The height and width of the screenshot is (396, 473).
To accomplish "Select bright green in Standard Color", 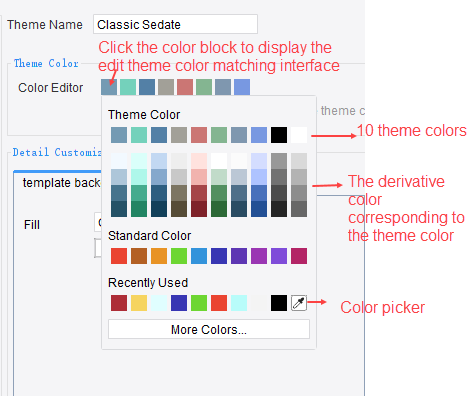I will 179,256.
